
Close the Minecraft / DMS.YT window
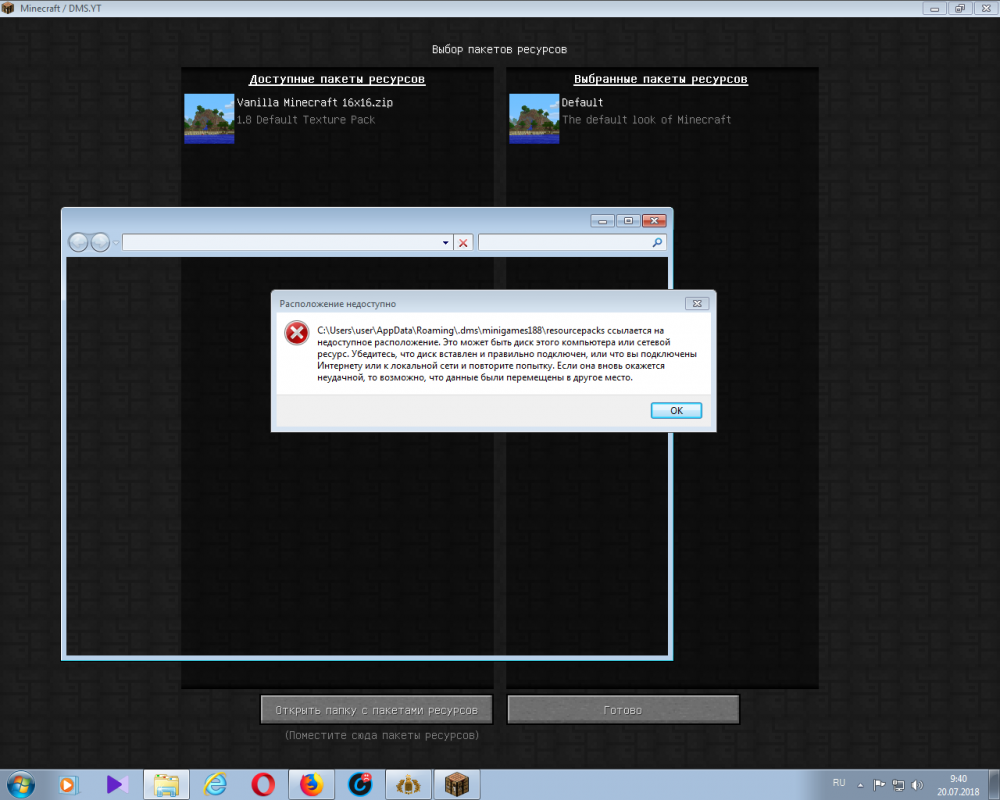(986, 8)
